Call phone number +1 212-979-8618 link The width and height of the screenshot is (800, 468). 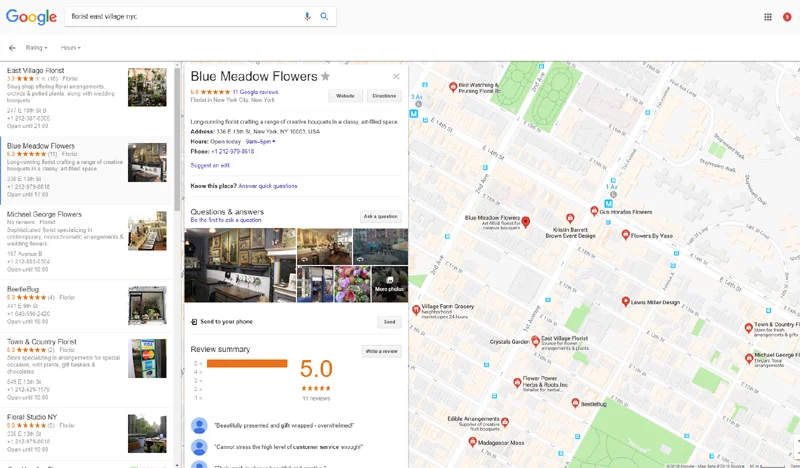(233, 152)
